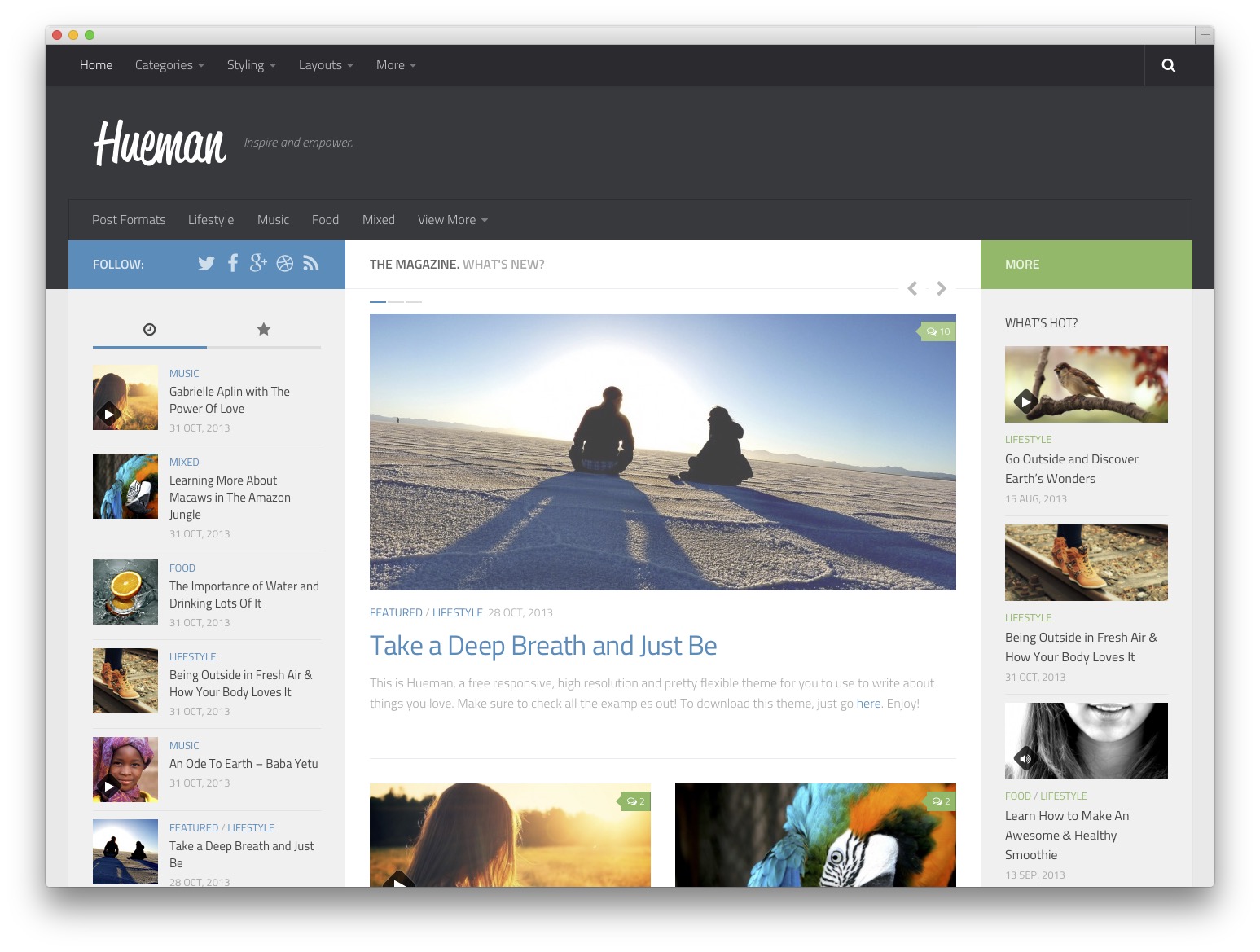Screen dimensions: 1260x952
Task: Visit the Google+ page
Action: pyautogui.click(x=258, y=263)
